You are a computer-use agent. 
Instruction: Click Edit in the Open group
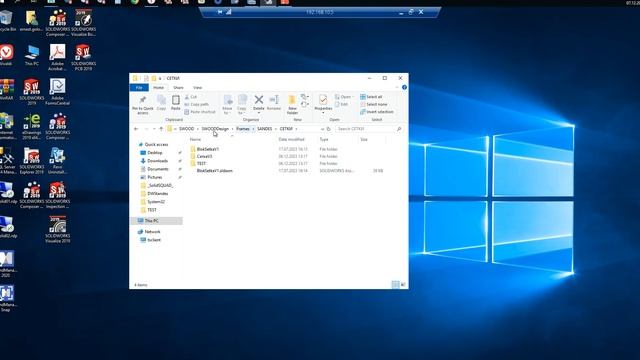click(341, 104)
